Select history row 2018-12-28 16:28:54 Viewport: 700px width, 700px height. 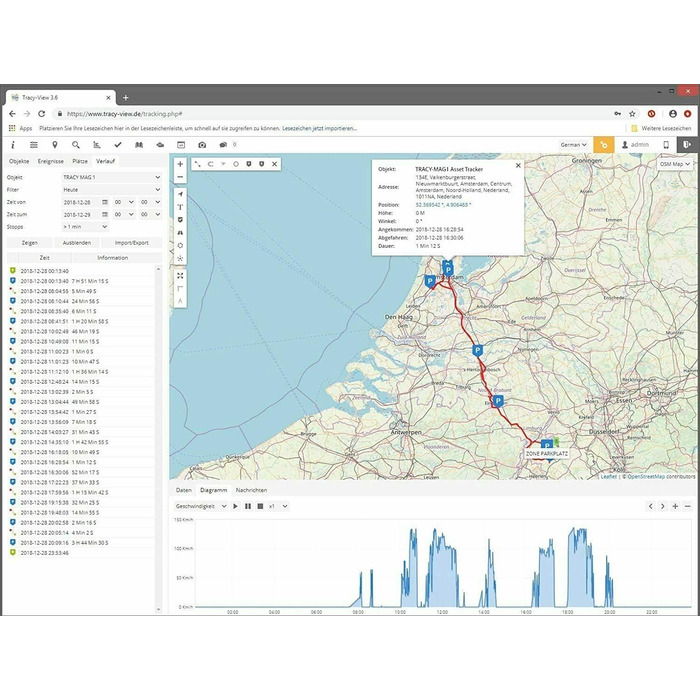[x=82, y=462]
